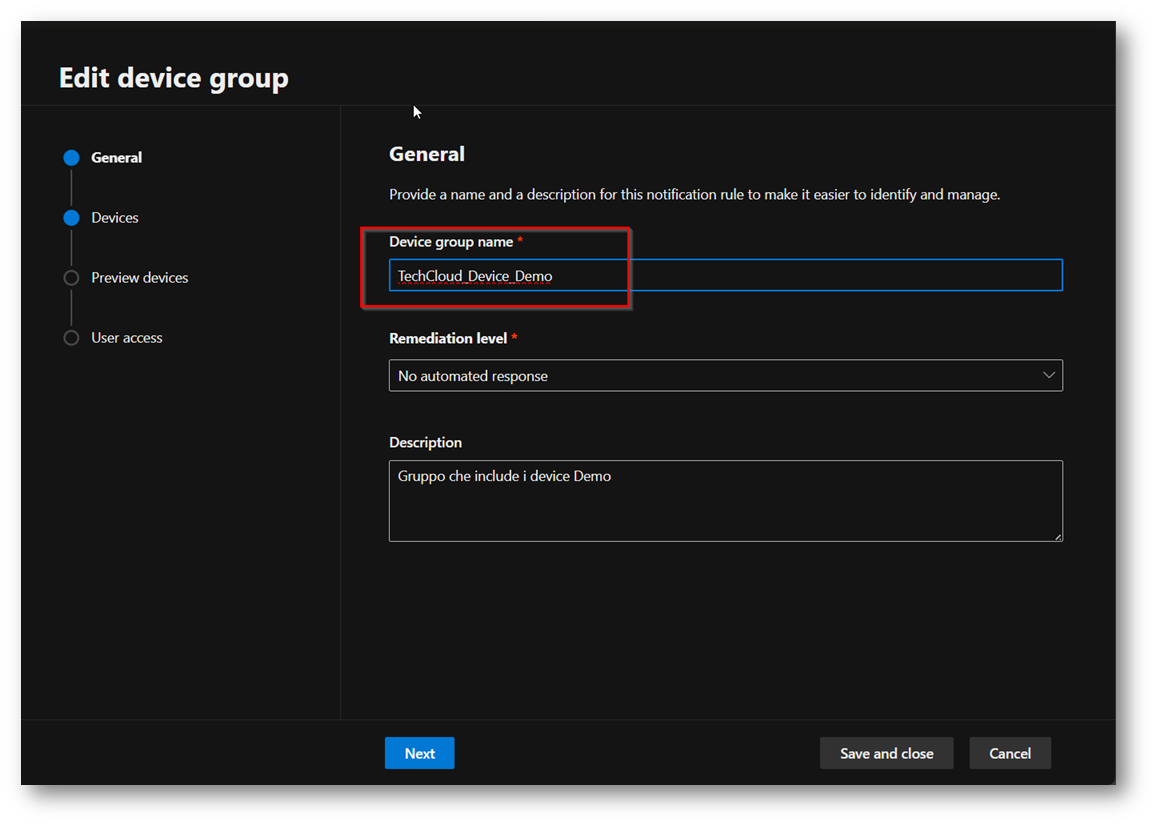This screenshot has width=1158, height=827.
Task: Cancel editing the device group
Action: (x=1009, y=754)
